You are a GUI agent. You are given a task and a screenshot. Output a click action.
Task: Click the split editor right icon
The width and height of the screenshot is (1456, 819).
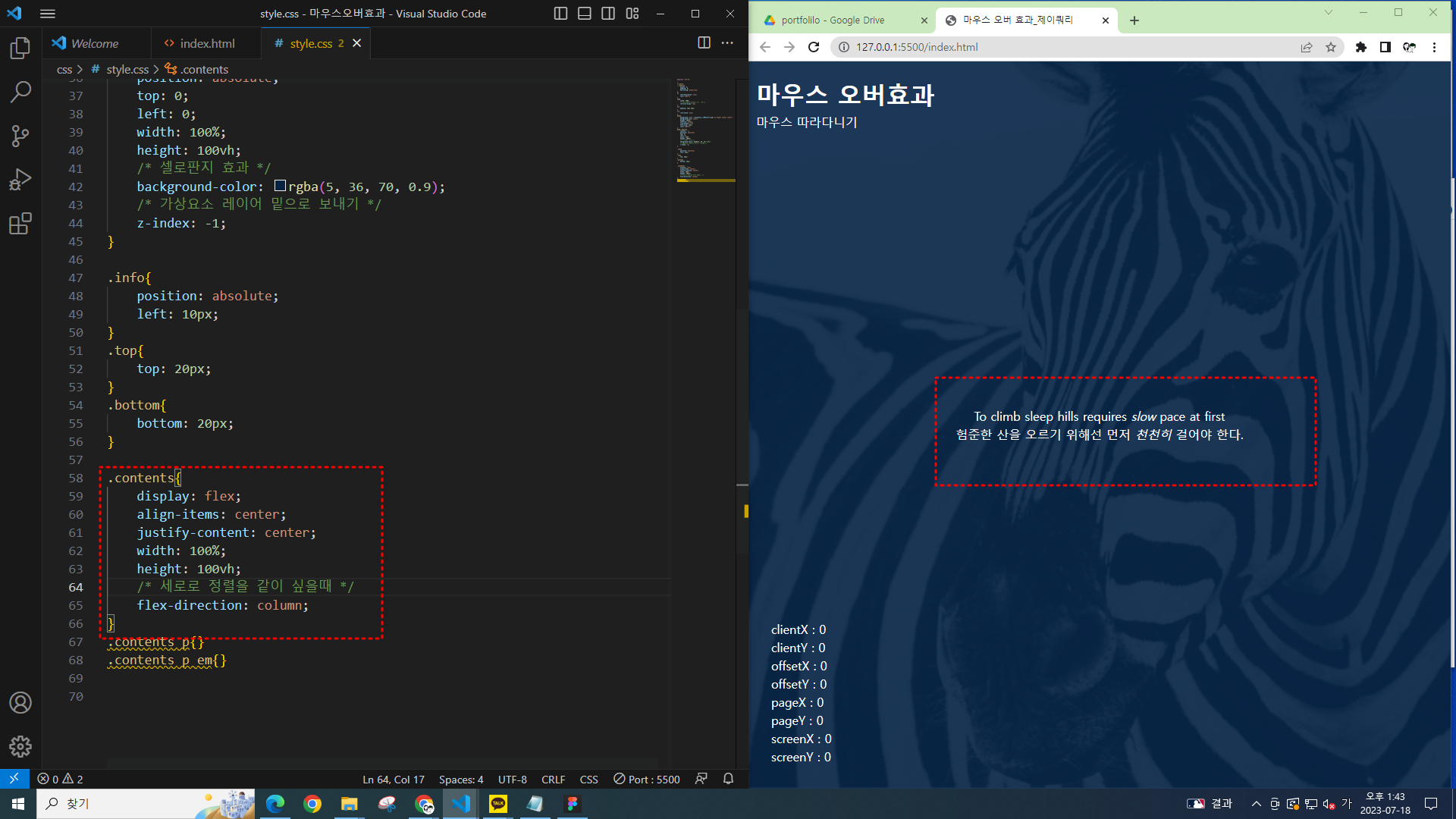click(x=704, y=43)
